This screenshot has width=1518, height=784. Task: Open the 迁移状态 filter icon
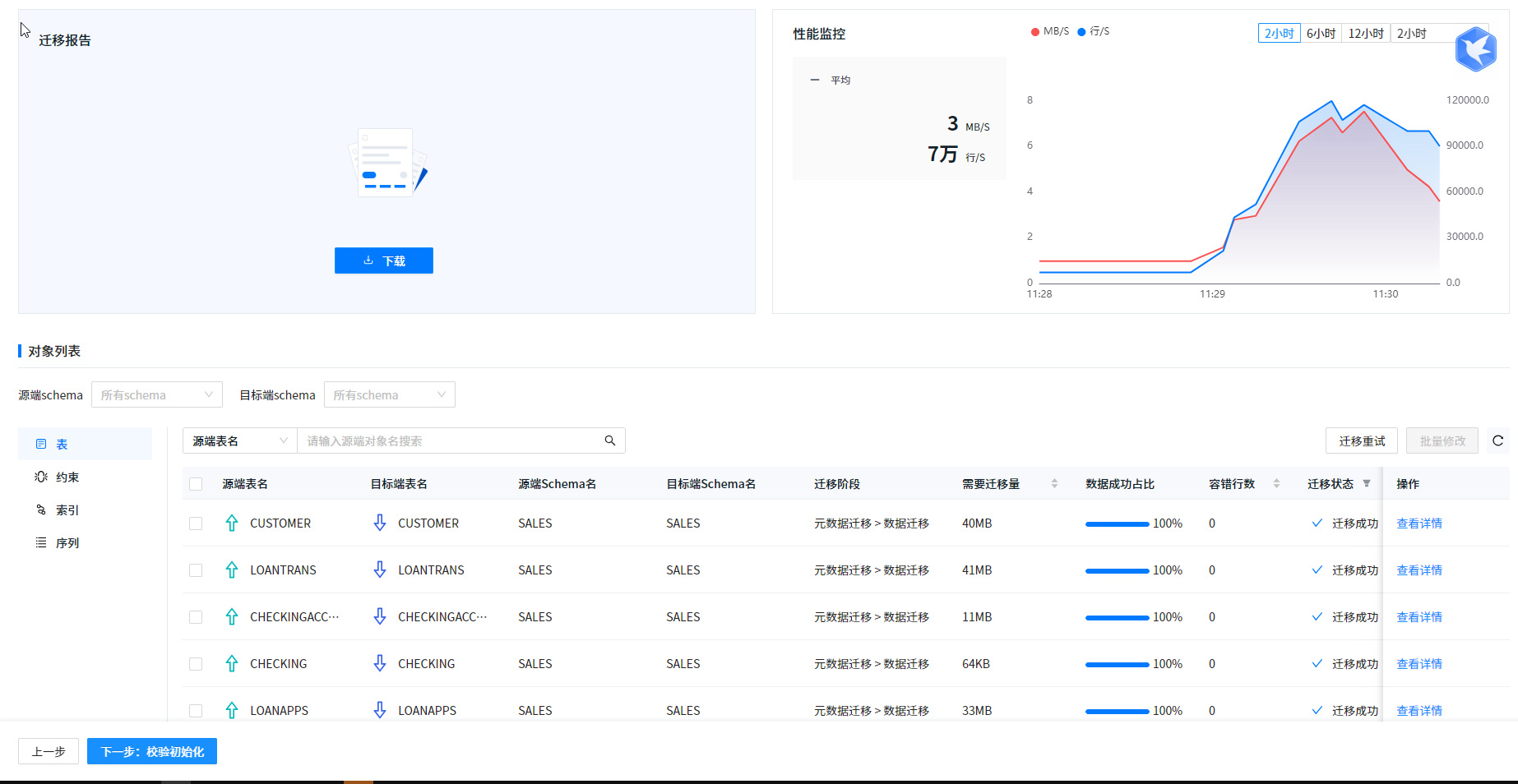pos(1367,483)
